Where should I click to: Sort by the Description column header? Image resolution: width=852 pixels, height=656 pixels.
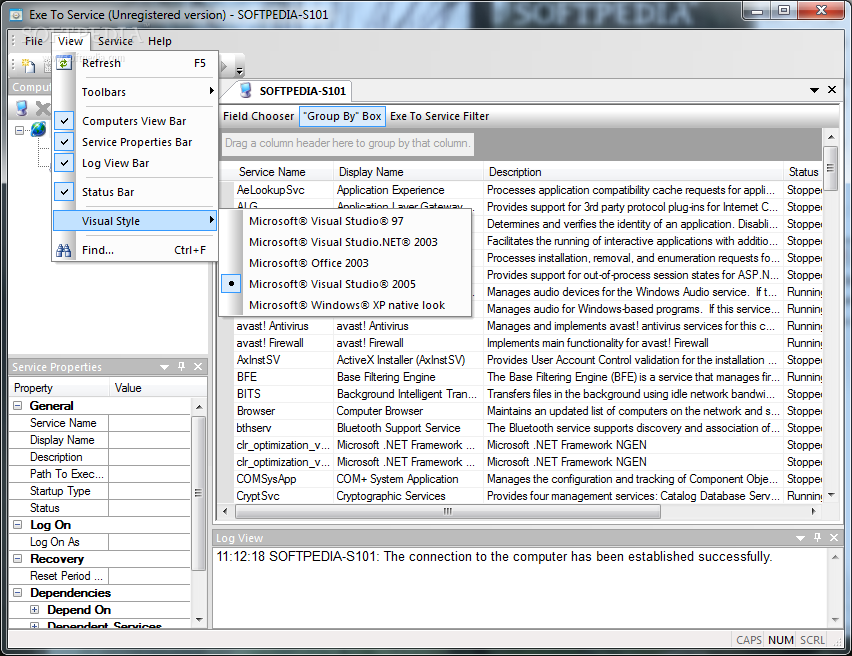tap(633, 172)
